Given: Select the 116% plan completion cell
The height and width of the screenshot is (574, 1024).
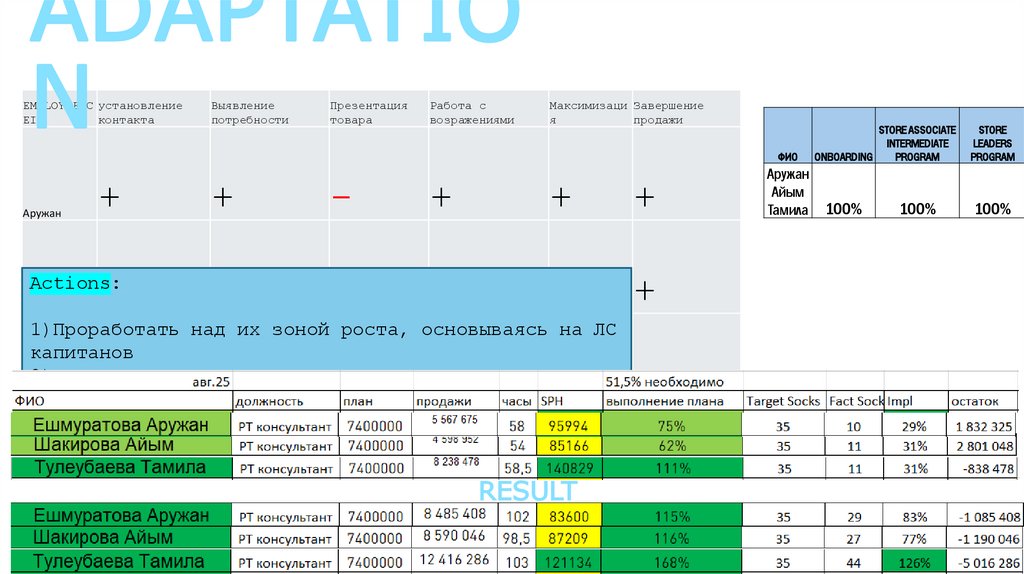Looking at the screenshot, I should tap(671, 538).
